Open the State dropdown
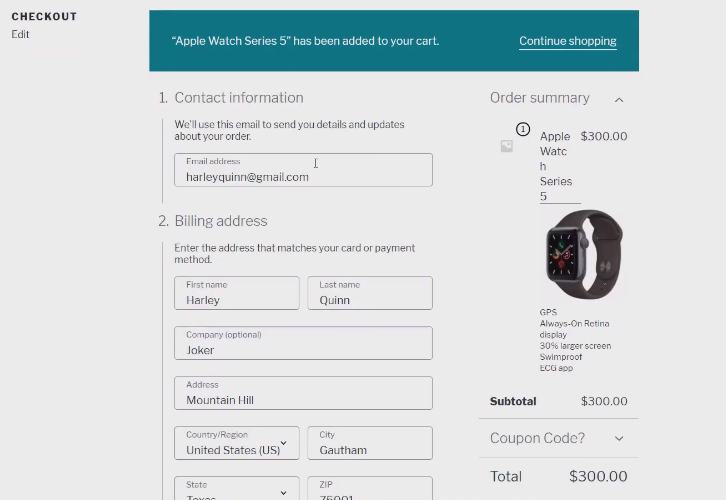Screen dimensions: 726x500 pos(237,488)
